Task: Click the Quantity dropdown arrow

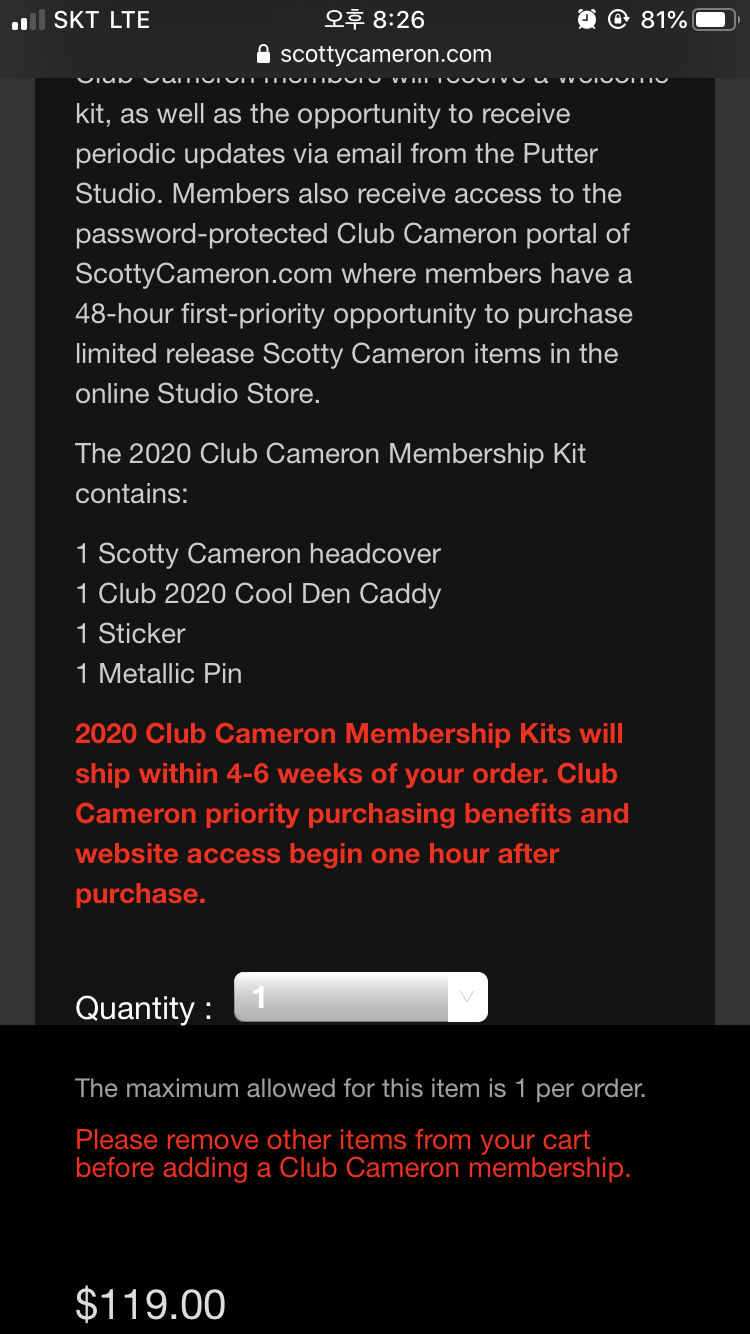Action: tap(466, 997)
